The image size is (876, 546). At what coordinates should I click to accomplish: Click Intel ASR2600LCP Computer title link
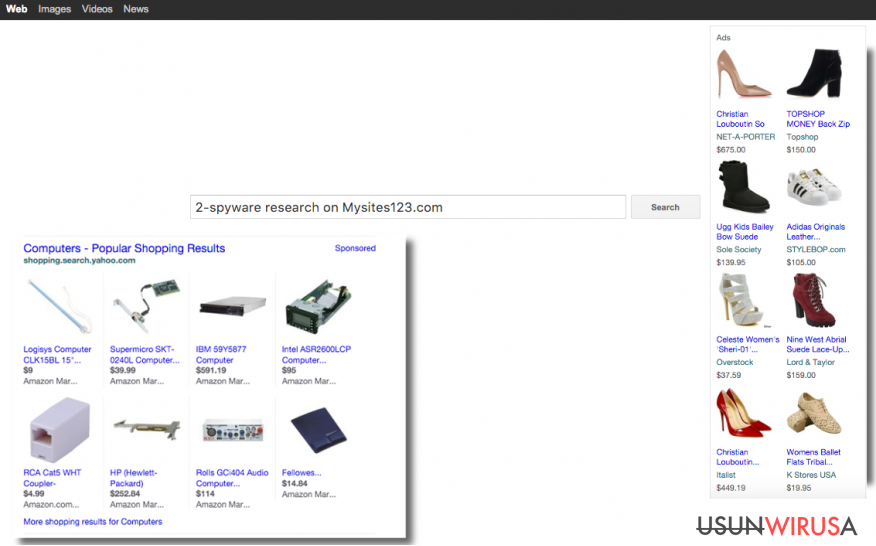[316, 354]
